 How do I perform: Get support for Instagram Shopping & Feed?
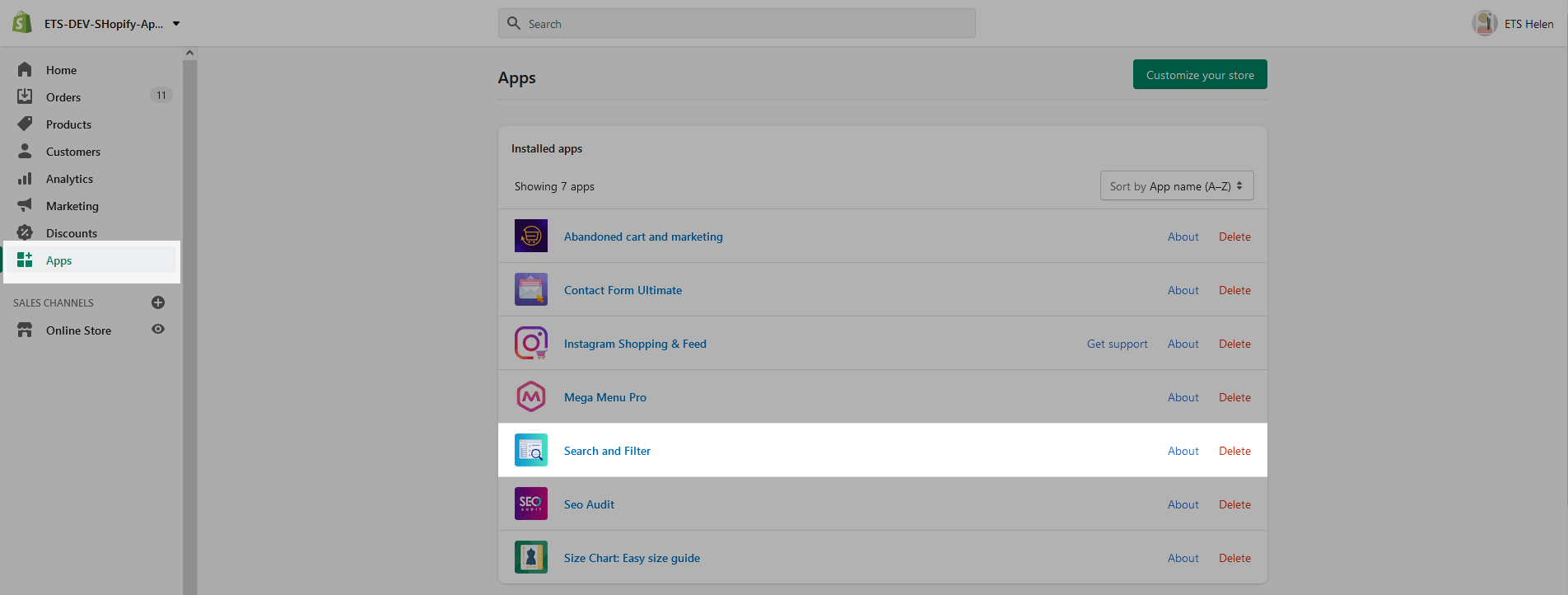[x=1117, y=344]
